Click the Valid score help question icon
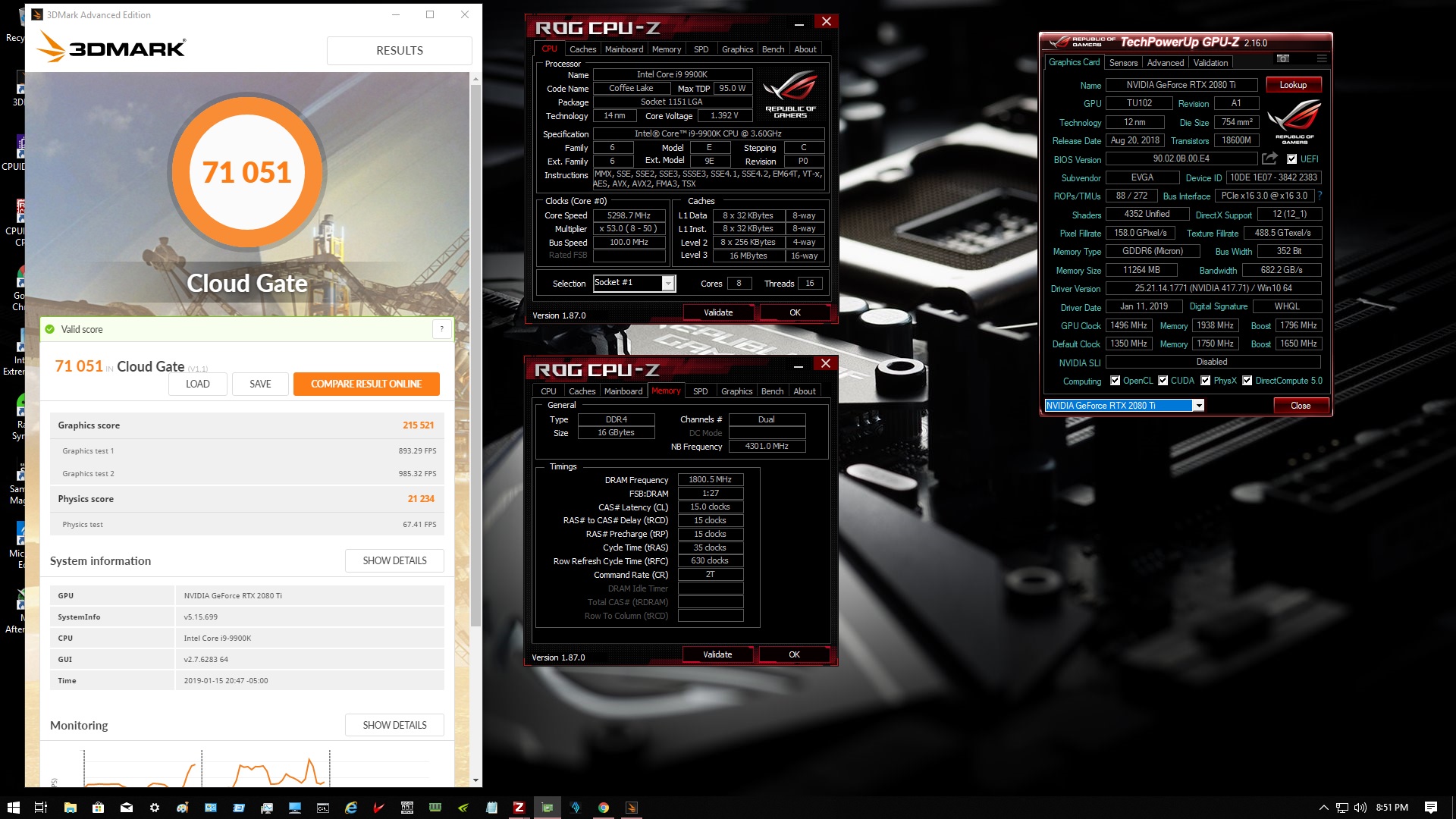The height and width of the screenshot is (819, 1456). click(442, 328)
